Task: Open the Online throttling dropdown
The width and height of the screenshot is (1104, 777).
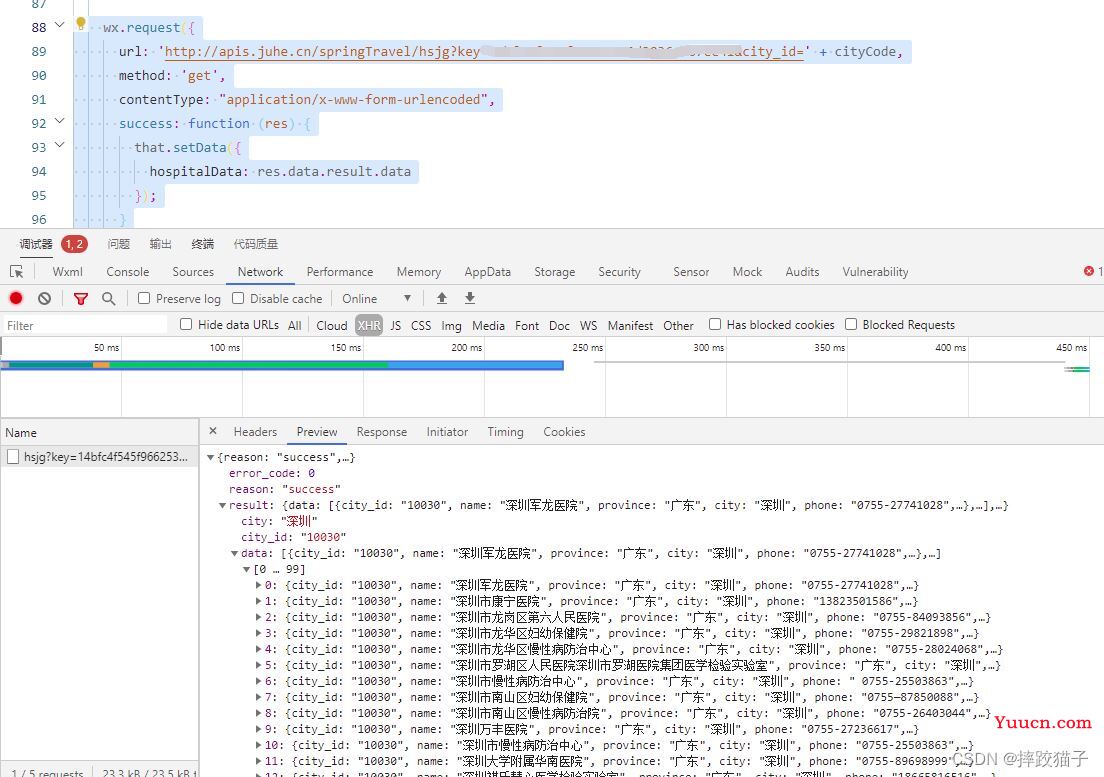Action: coord(377,298)
